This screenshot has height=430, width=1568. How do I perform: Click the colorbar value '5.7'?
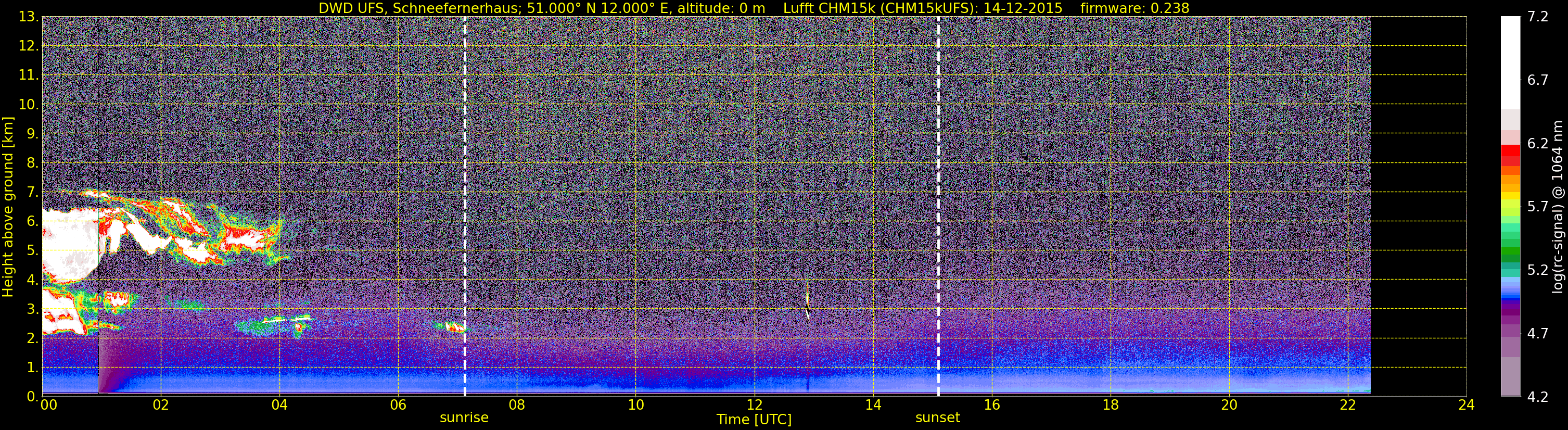(x=1538, y=207)
